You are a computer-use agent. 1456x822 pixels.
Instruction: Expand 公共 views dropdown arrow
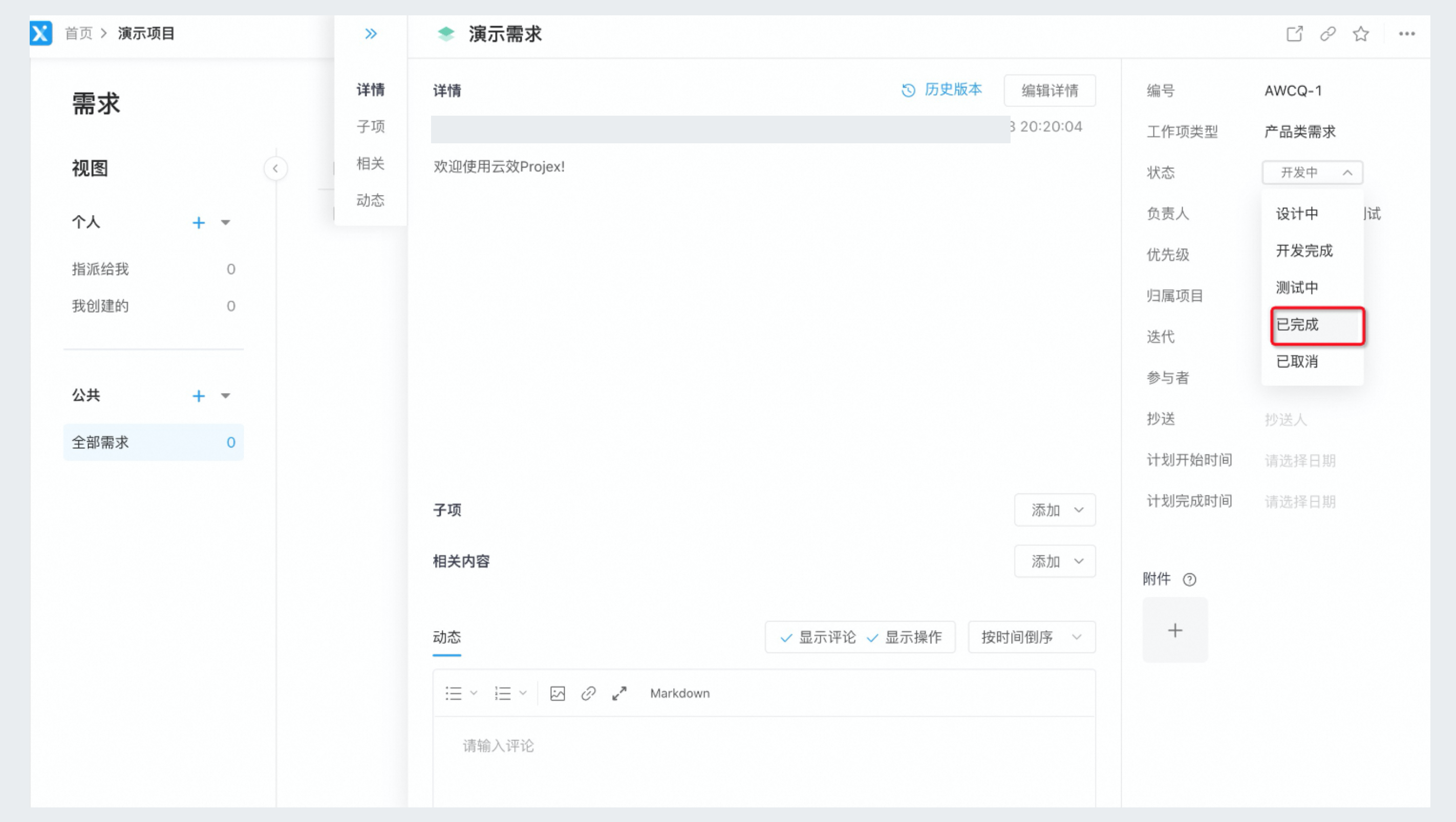(226, 396)
